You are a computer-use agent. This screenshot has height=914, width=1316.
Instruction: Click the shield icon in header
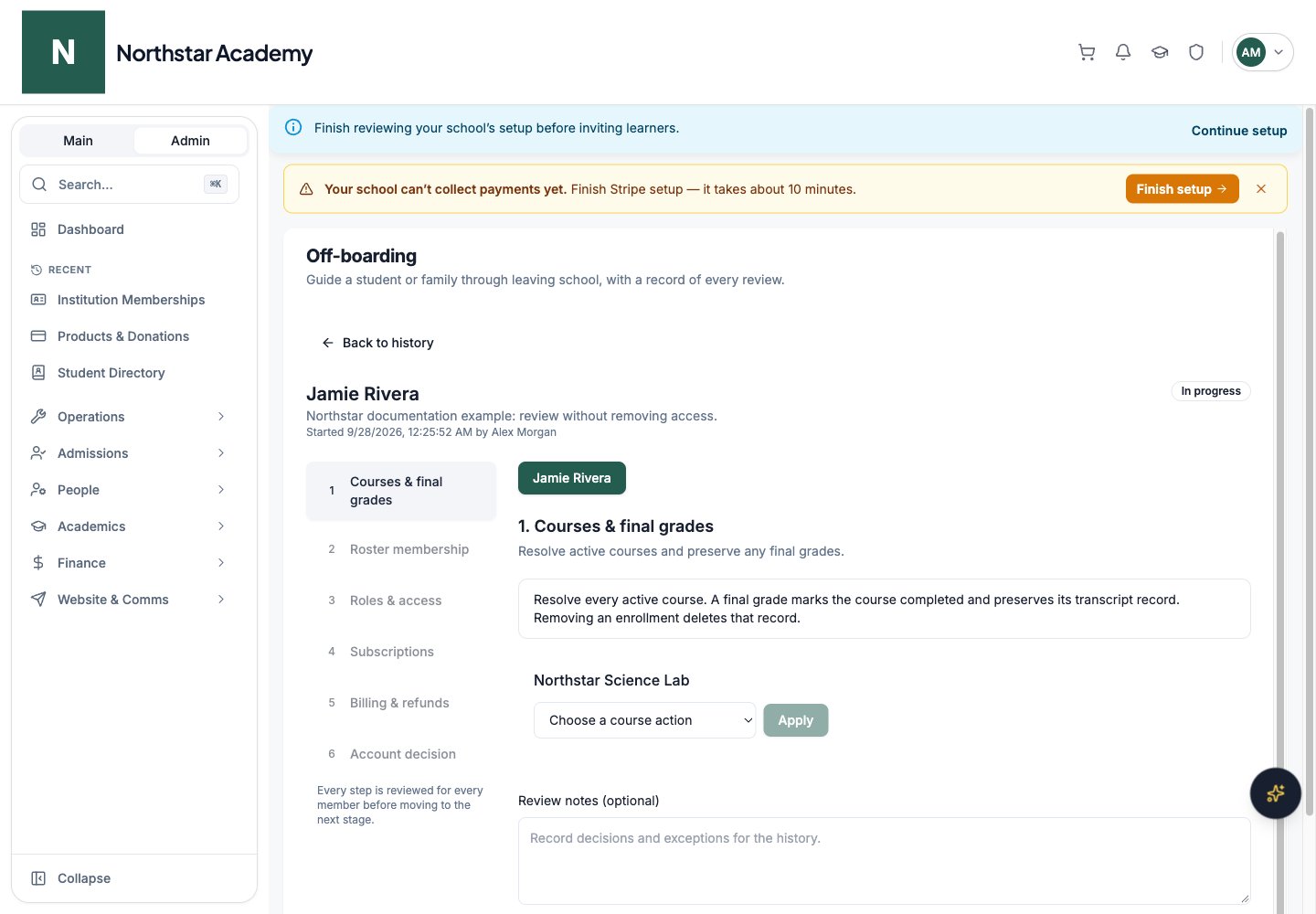coord(1196,52)
